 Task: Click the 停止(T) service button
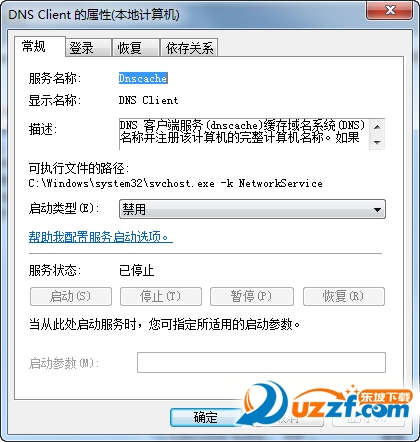pos(161,296)
